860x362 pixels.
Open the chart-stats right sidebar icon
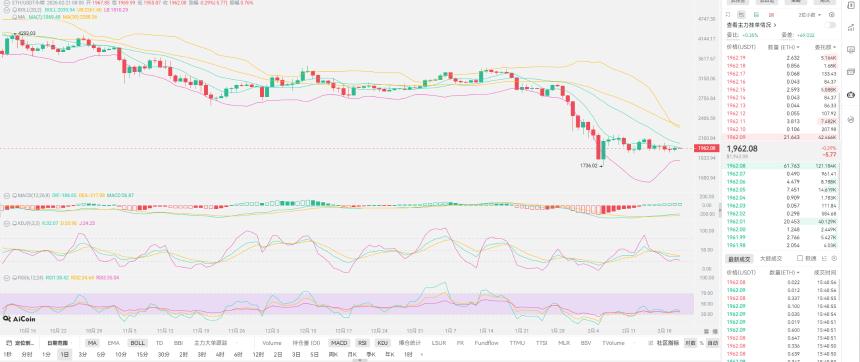851,27
